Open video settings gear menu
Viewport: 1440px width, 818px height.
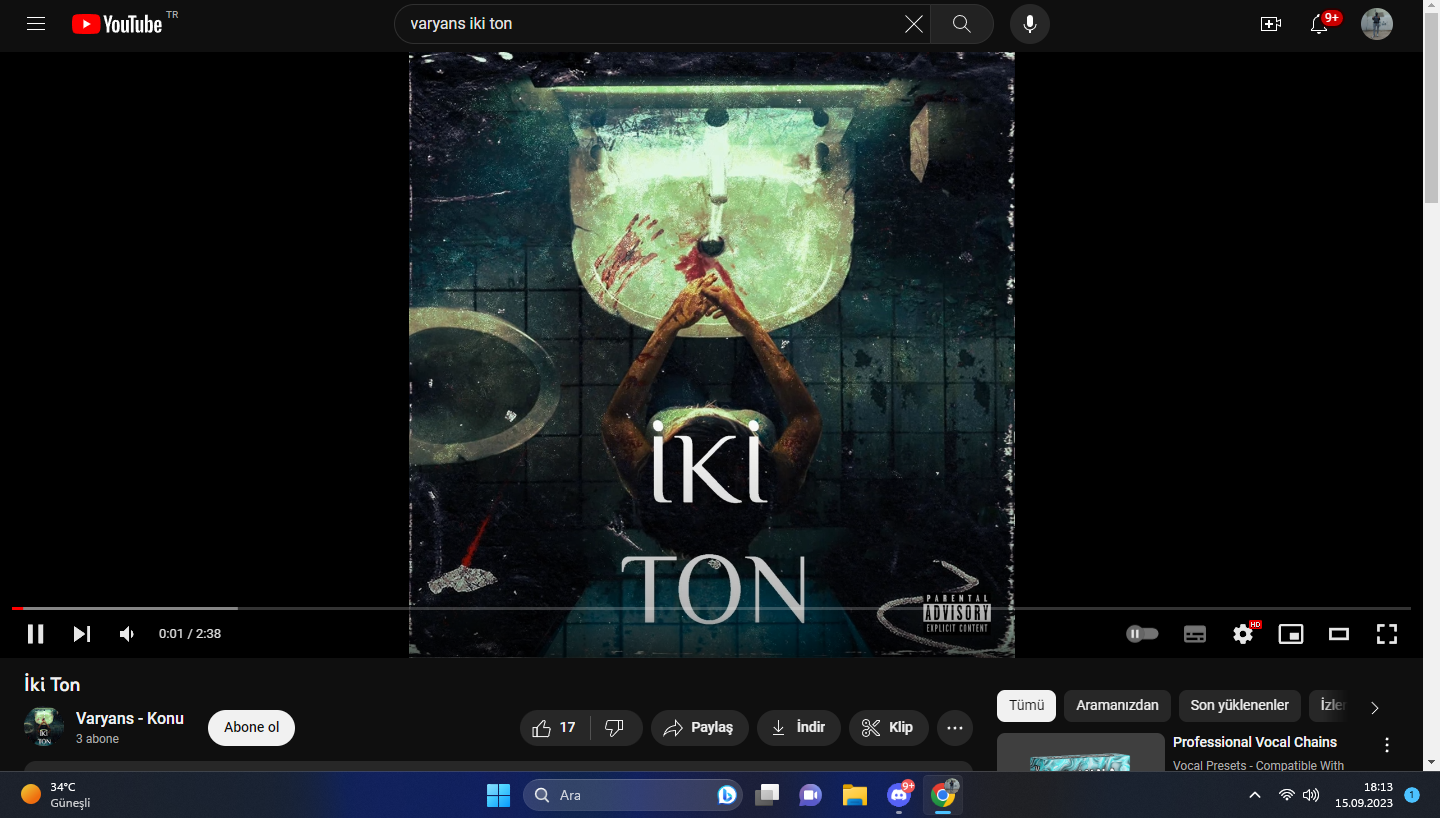pyautogui.click(x=1243, y=634)
